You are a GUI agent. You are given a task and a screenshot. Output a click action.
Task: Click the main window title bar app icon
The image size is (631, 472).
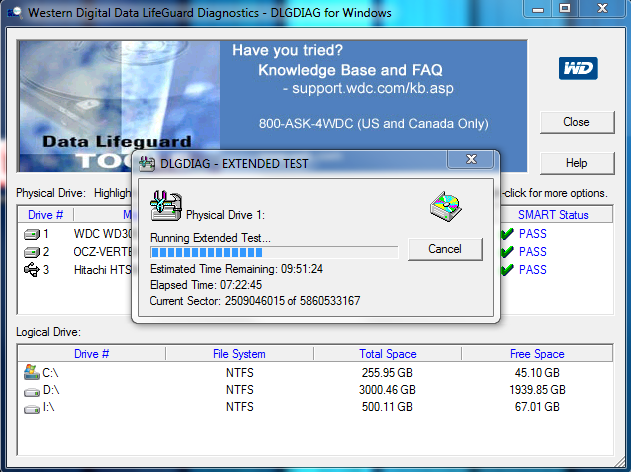coord(15,13)
